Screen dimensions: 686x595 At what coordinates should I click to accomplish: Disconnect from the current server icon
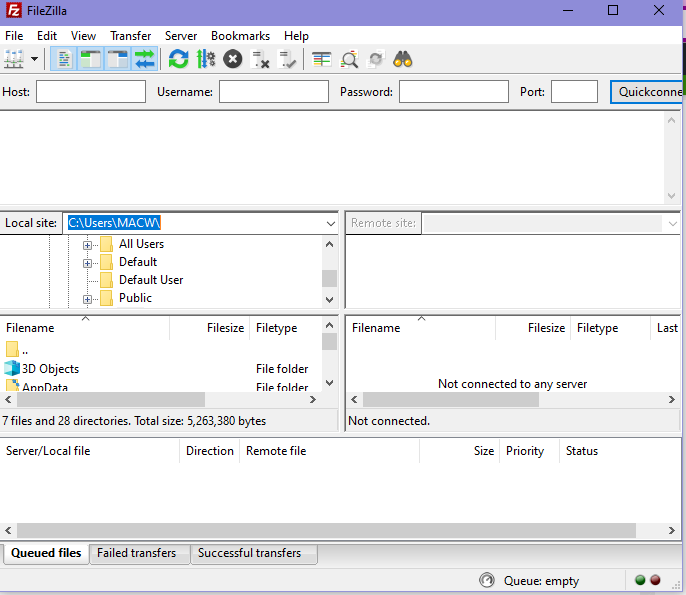tap(260, 59)
